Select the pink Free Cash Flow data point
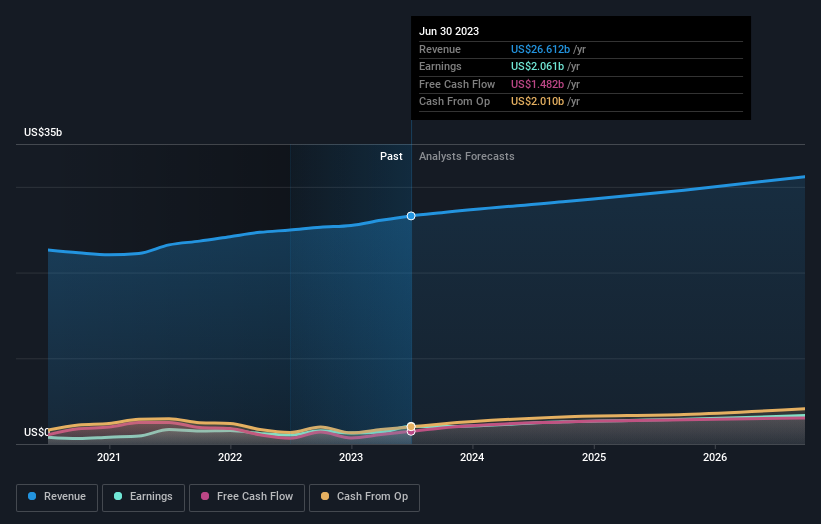Image resolution: width=821 pixels, height=524 pixels. [411, 432]
